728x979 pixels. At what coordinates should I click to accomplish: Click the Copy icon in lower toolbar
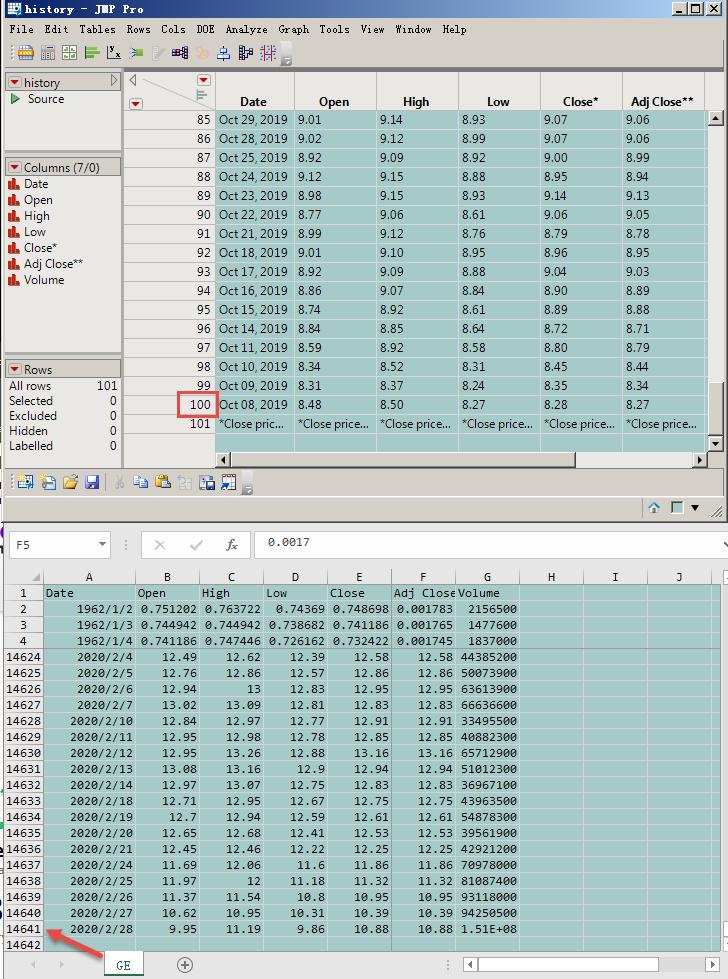pos(141,482)
